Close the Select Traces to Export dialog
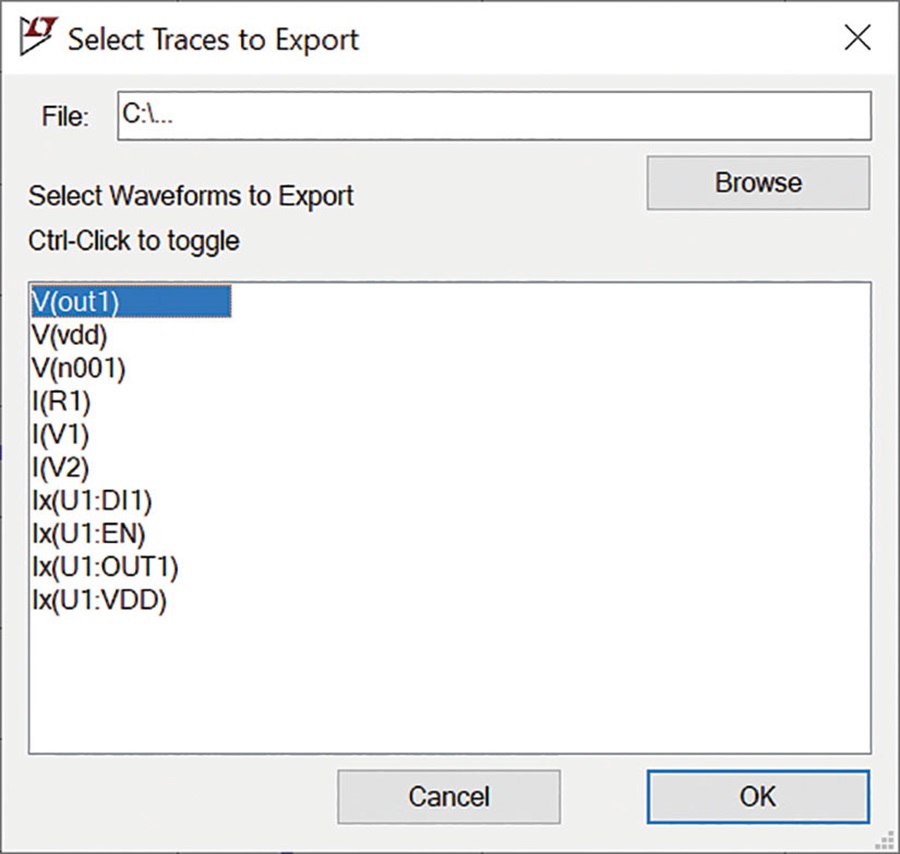The height and width of the screenshot is (854, 900). click(858, 38)
